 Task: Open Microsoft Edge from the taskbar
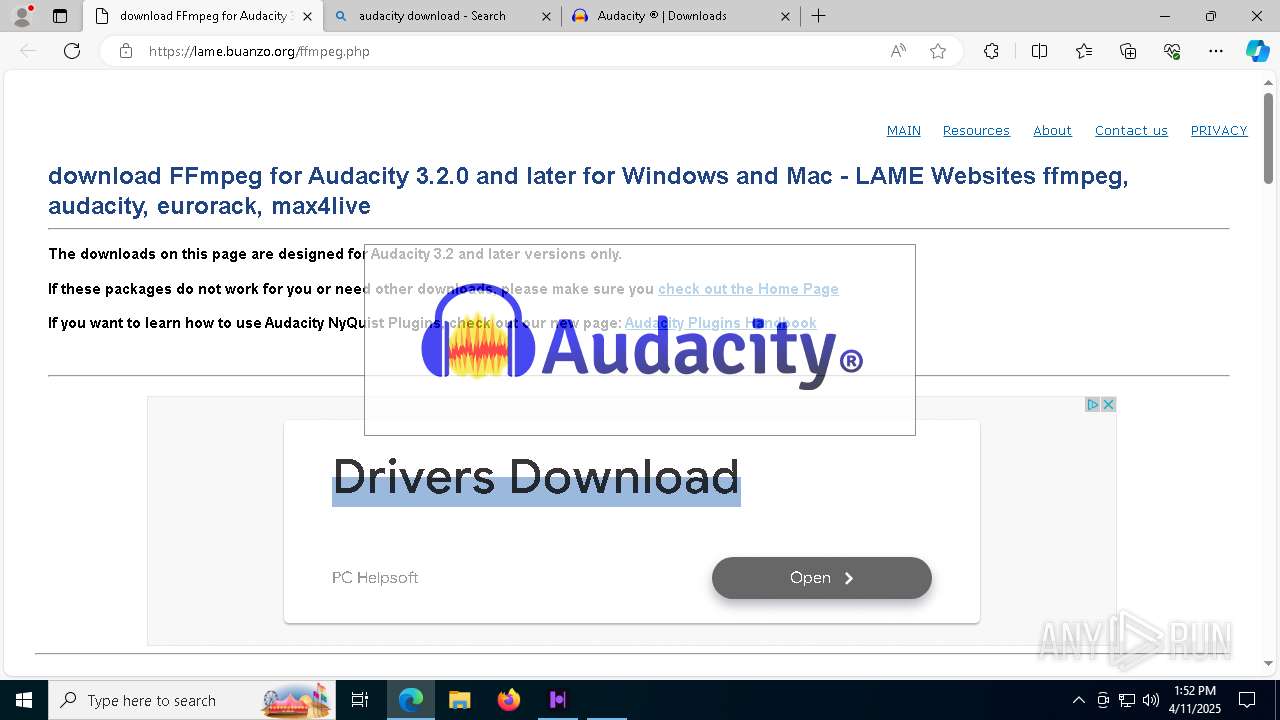tap(411, 700)
